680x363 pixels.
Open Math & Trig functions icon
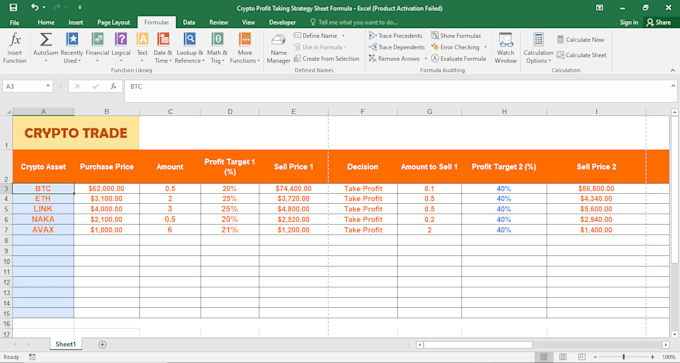point(217,40)
